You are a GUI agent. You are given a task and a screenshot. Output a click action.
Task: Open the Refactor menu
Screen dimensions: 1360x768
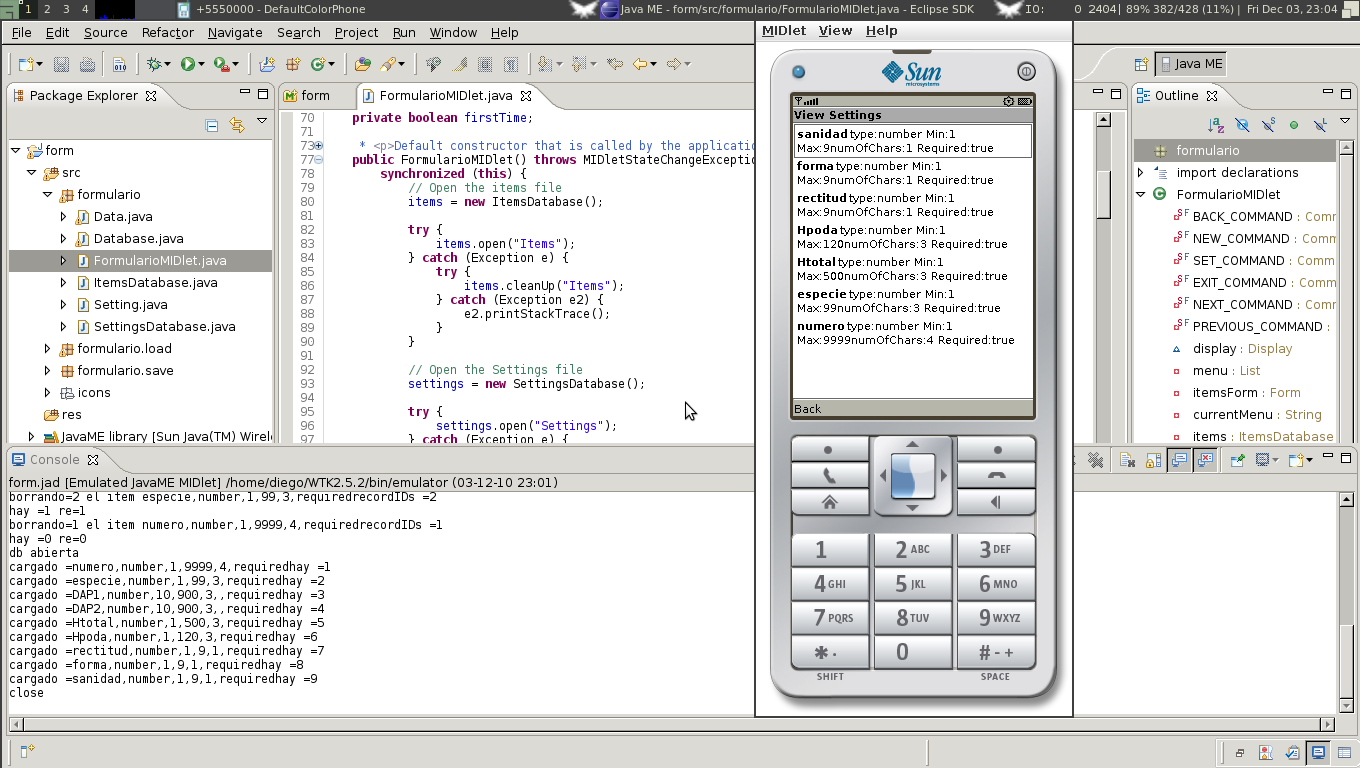click(167, 32)
